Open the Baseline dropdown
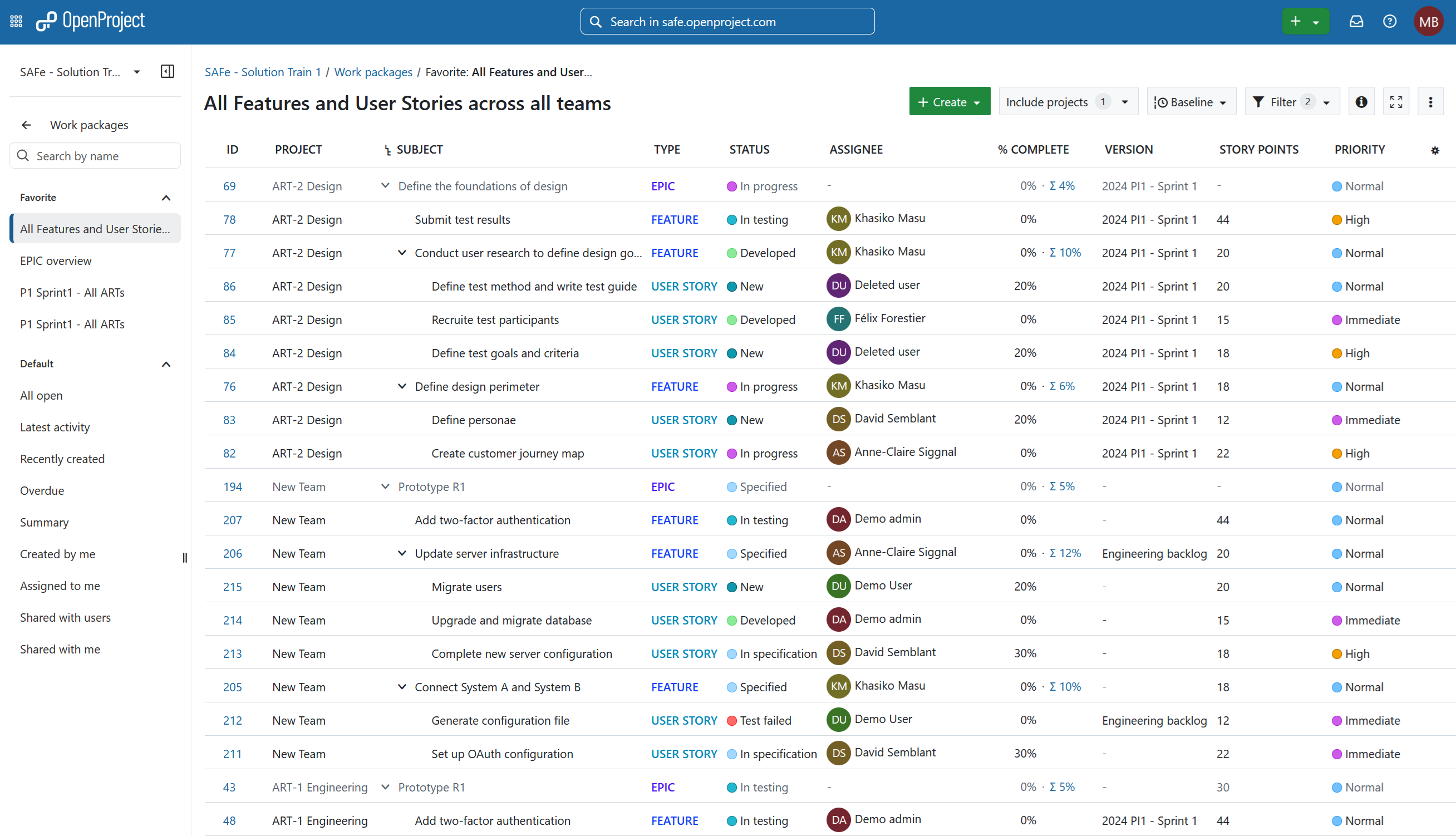Screen dimensions: 1456x836 click(x=1191, y=102)
